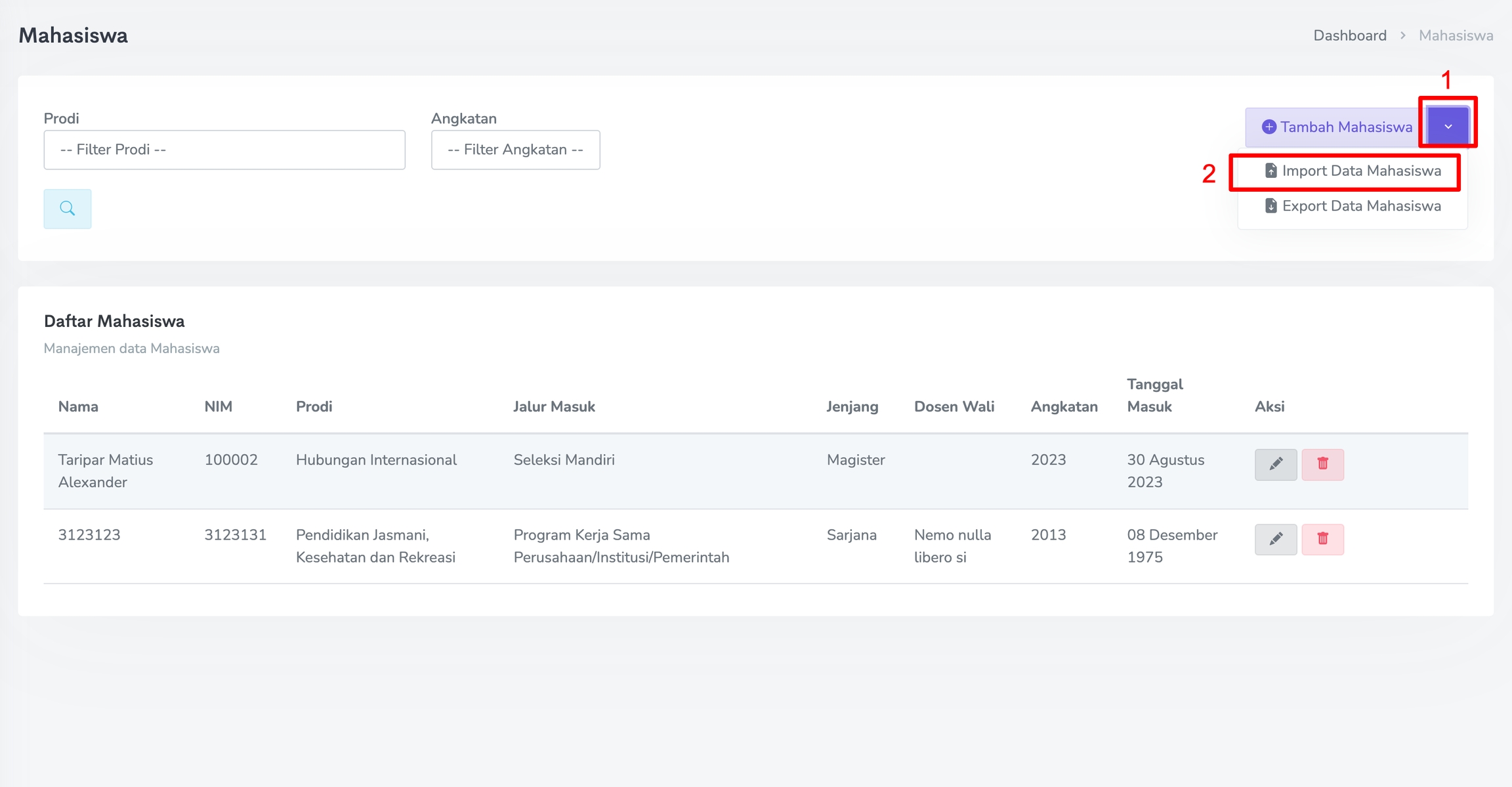Click the plus icon on Tambah Mahasiswa

pos(1269,127)
